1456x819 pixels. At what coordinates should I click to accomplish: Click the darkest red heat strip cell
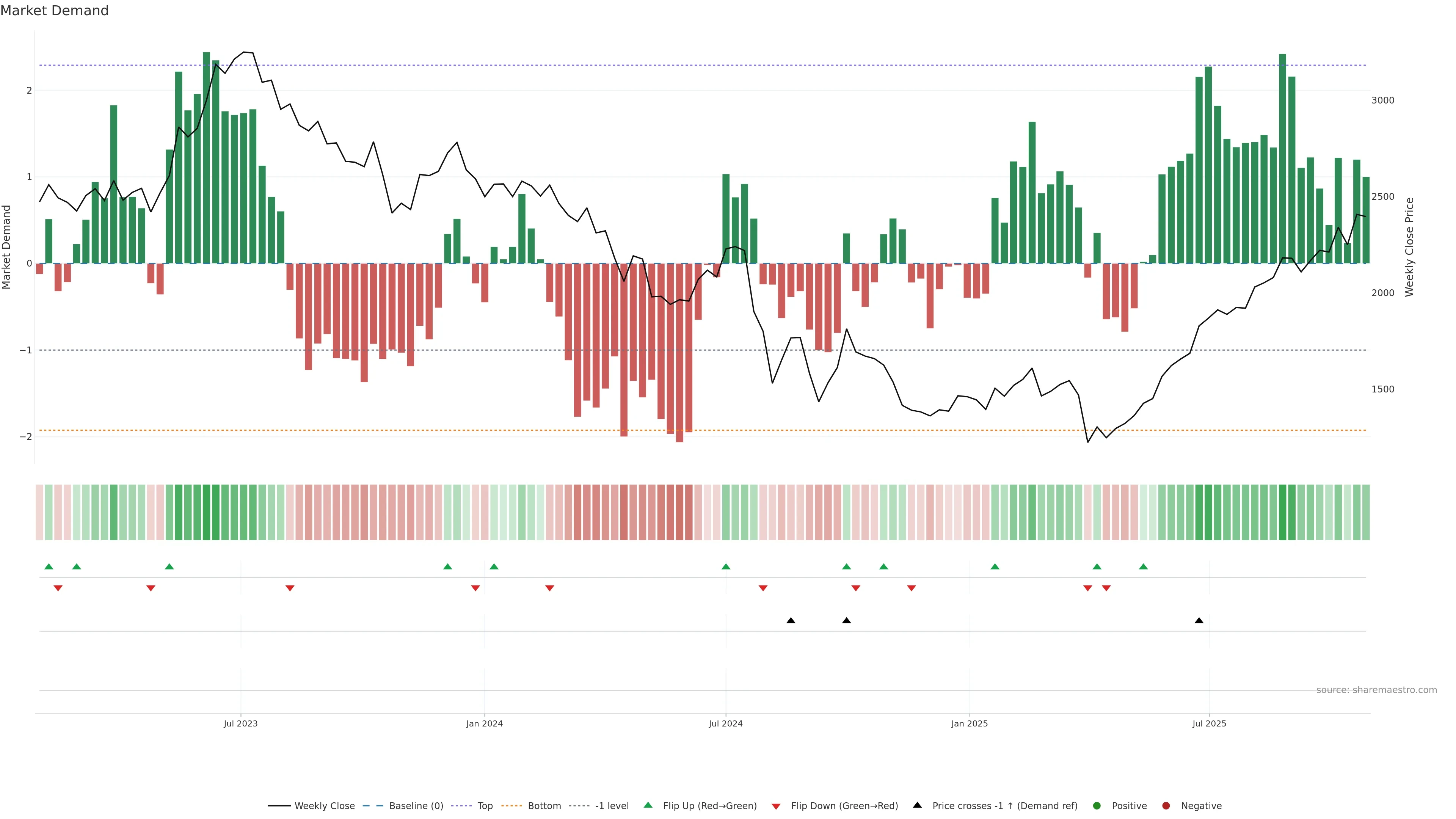click(x=679, y=512)
